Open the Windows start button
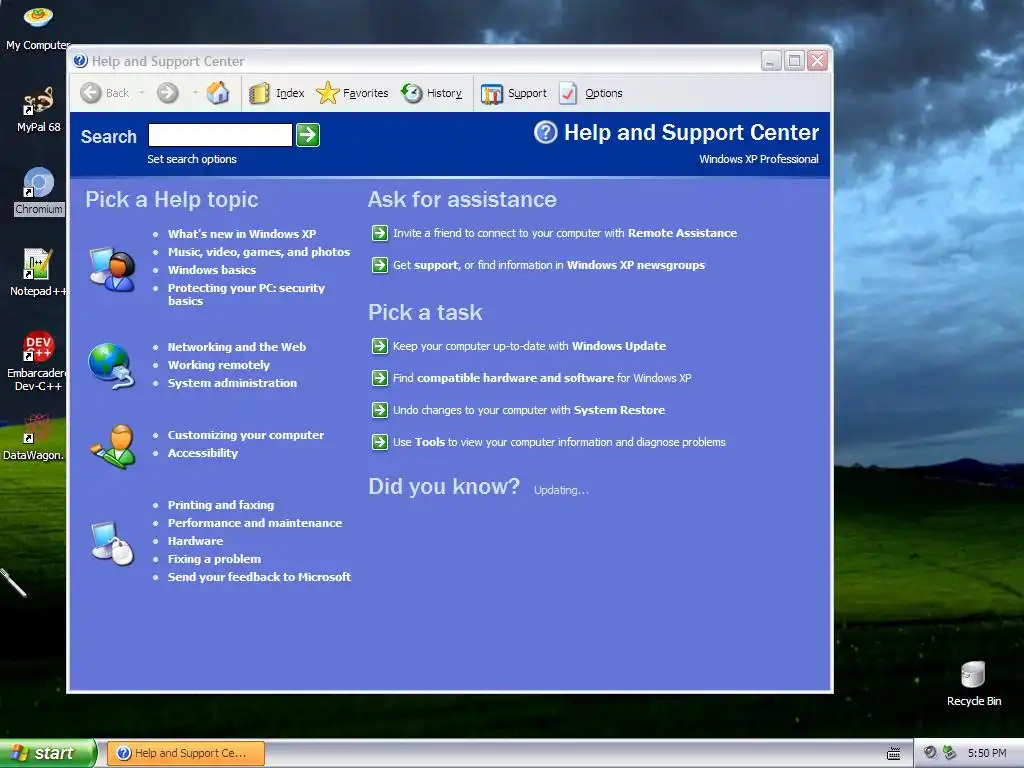Screen dimensions: 1024x768 pyautogui.click(x=48, y=753)
